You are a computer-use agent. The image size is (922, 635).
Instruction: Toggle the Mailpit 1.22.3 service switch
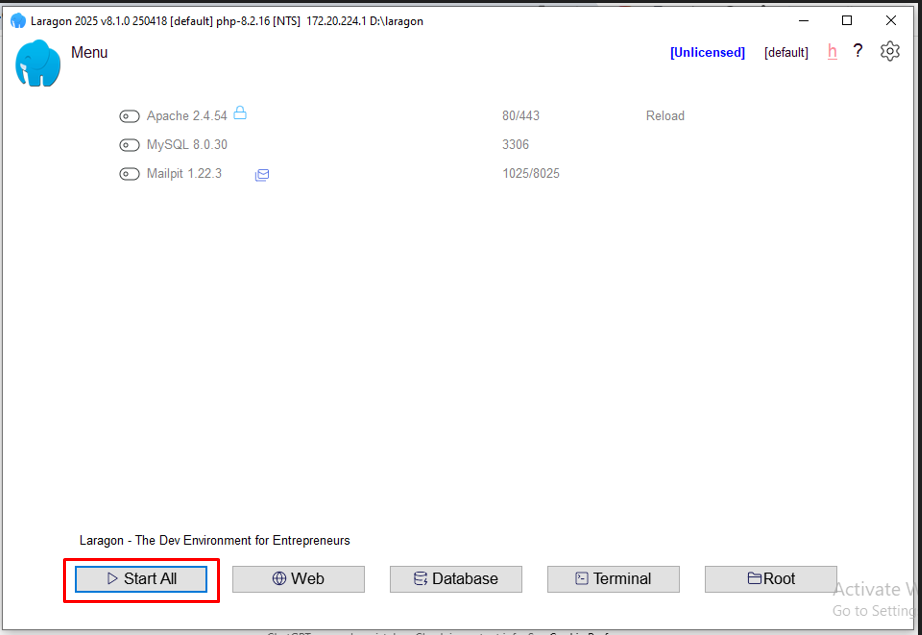pyautogui.click(x=129, y=174)
